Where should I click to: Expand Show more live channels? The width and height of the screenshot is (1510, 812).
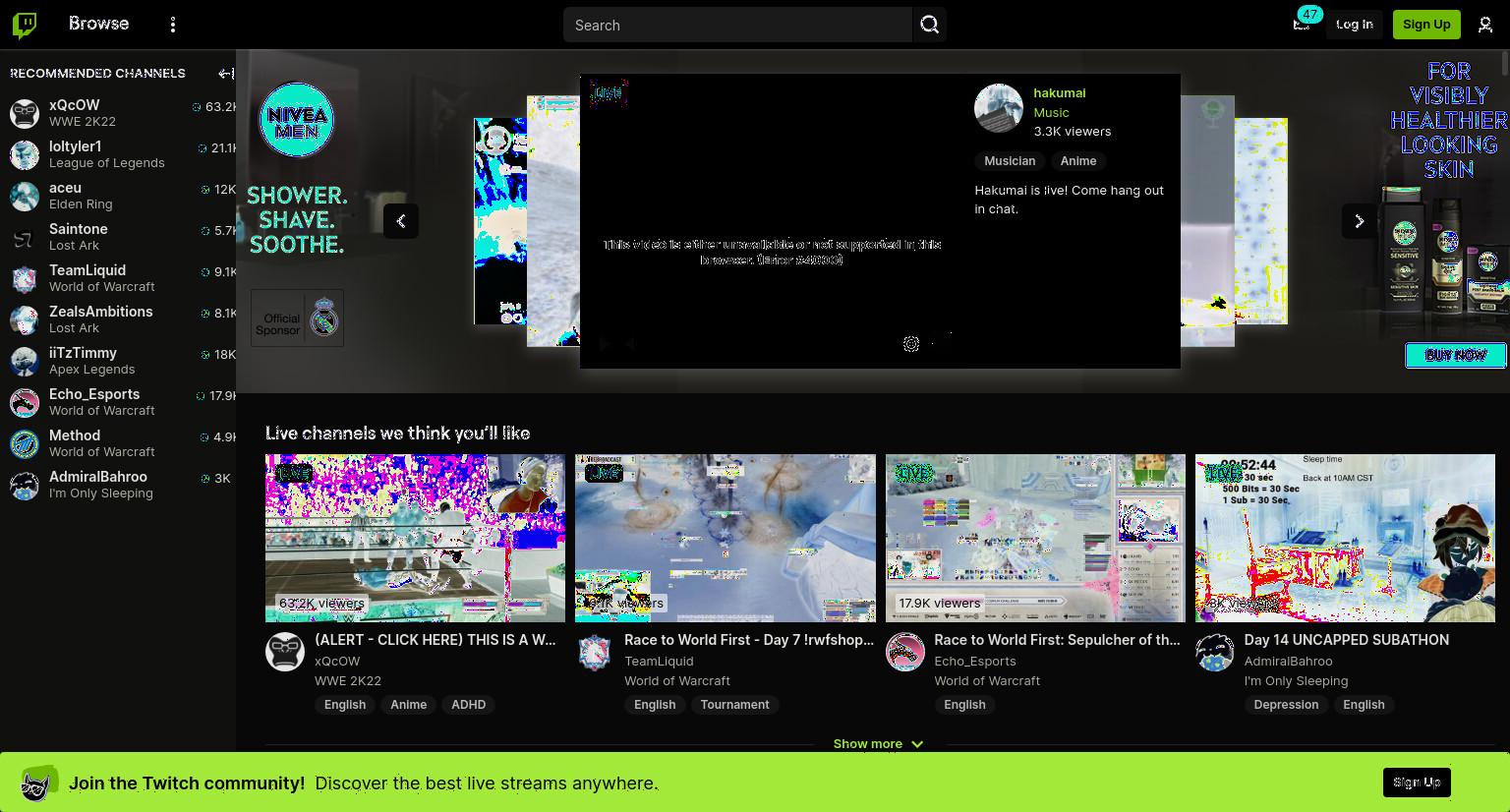(x=878, y=743)
